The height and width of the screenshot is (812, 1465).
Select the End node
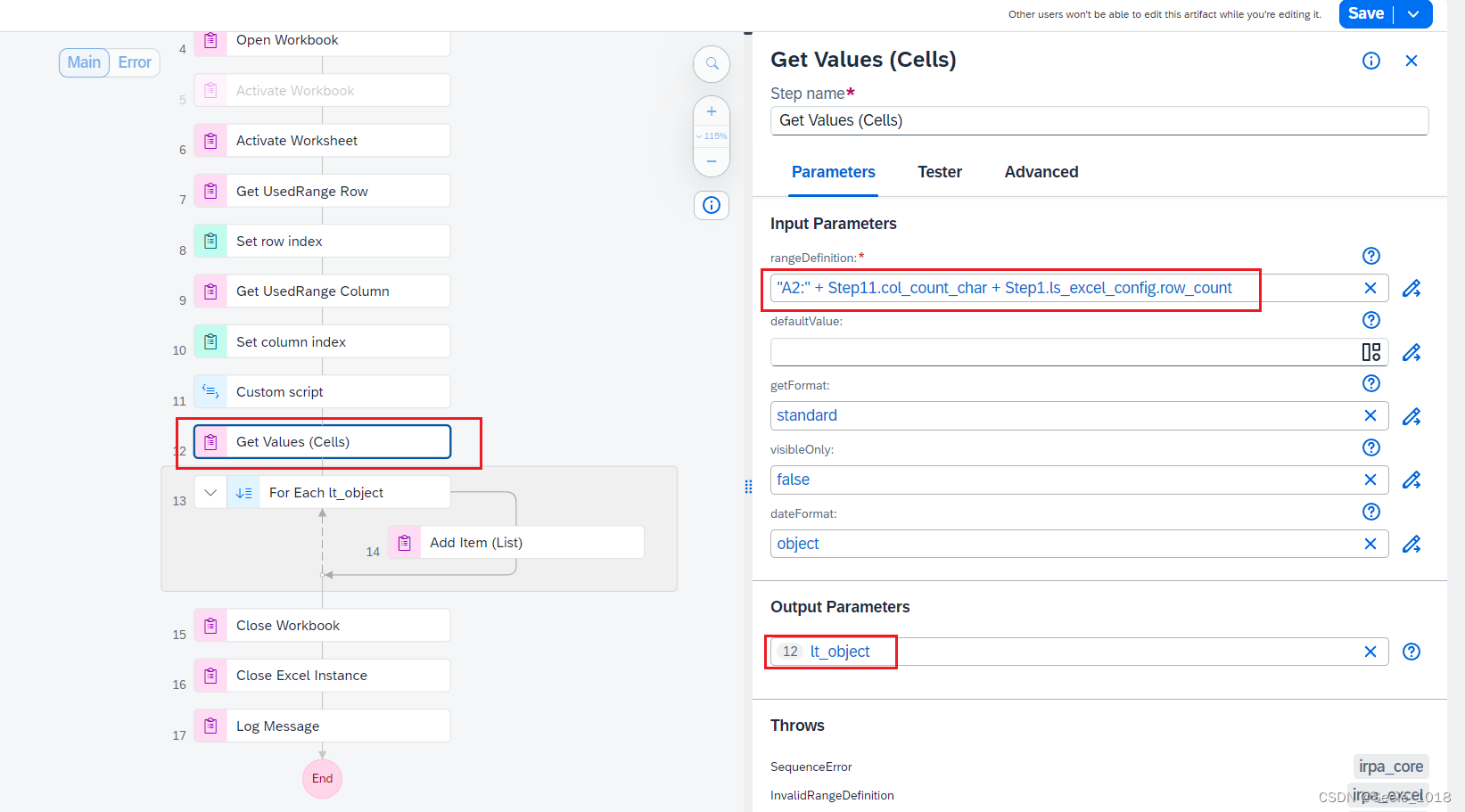[x=322, y=778]
